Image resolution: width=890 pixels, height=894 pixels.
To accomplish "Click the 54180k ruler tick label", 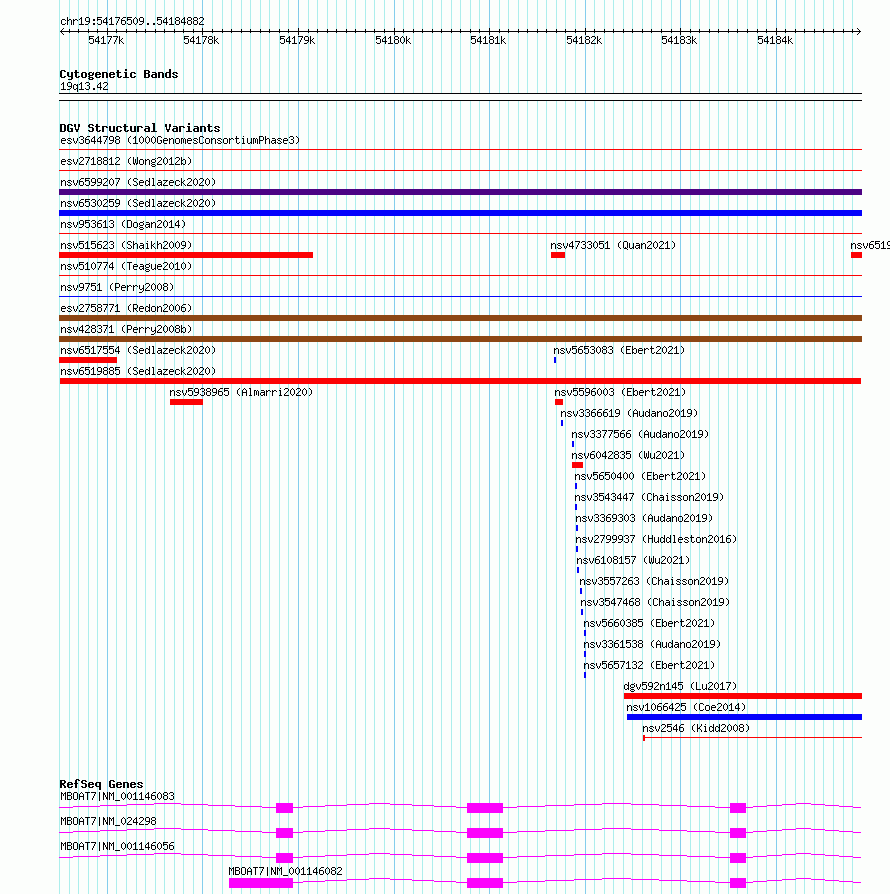I will [393, 40].
